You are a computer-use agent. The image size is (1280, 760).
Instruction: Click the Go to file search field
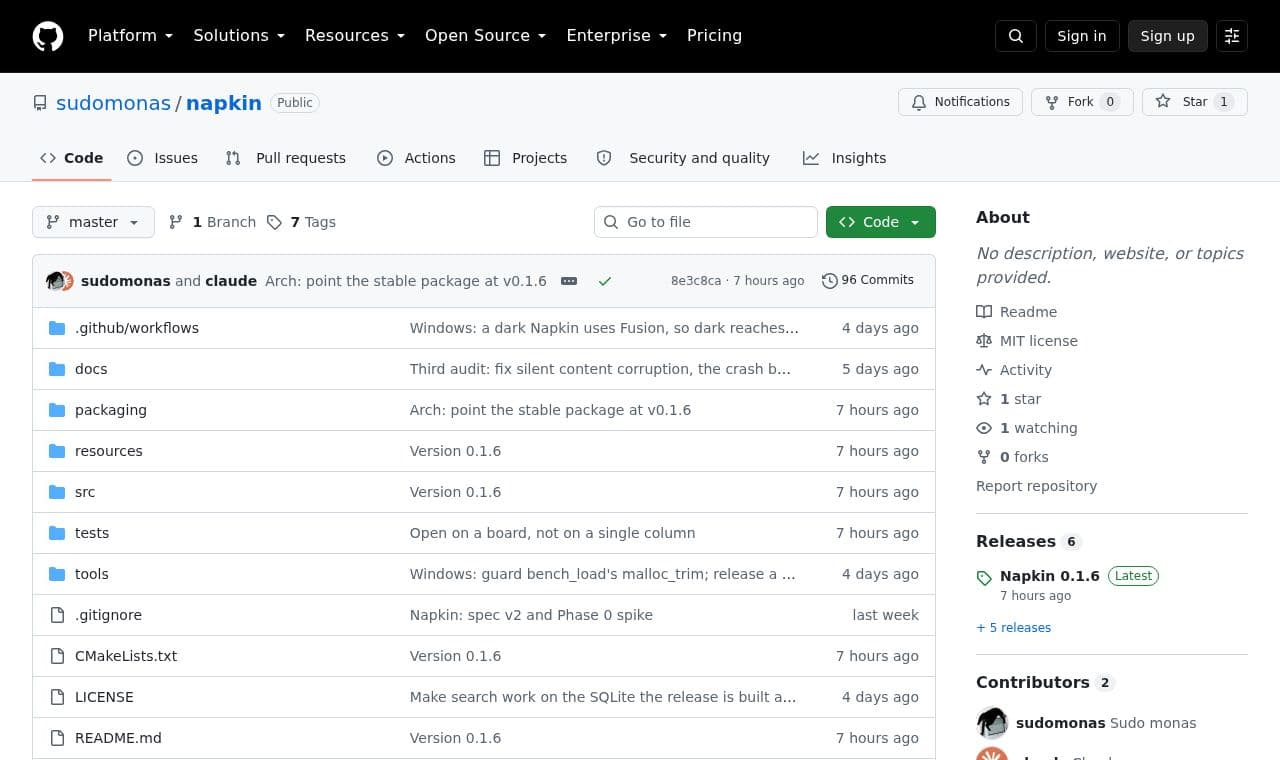(x=706, y=222)
